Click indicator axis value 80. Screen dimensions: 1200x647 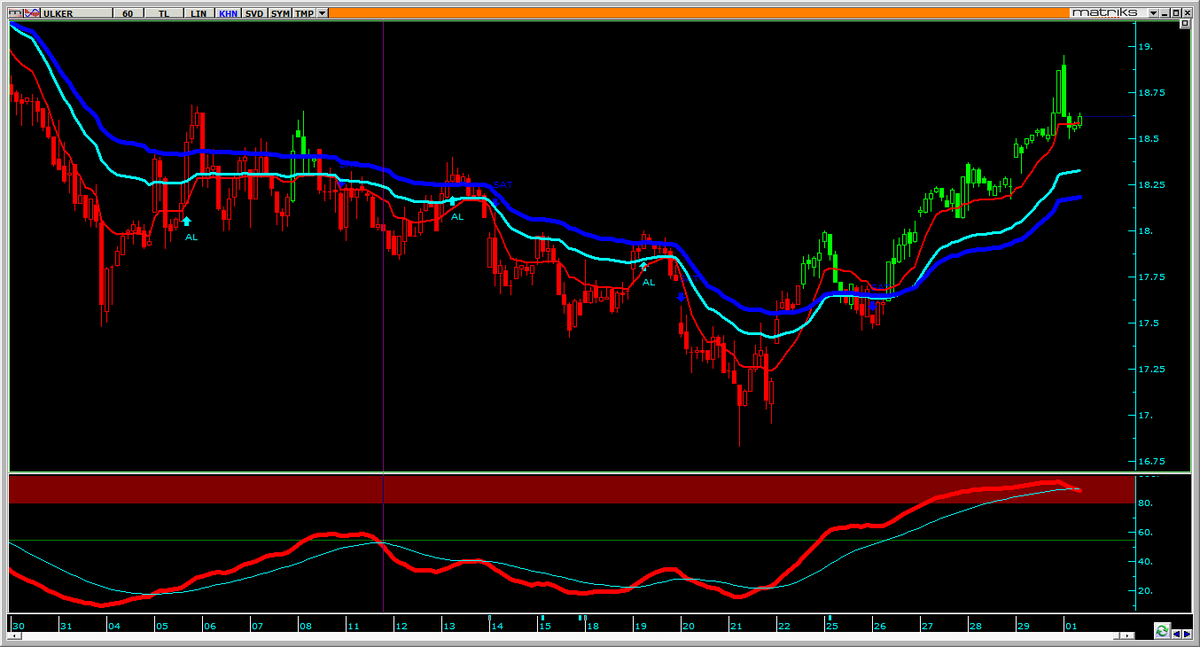[x=1145, y=503]
